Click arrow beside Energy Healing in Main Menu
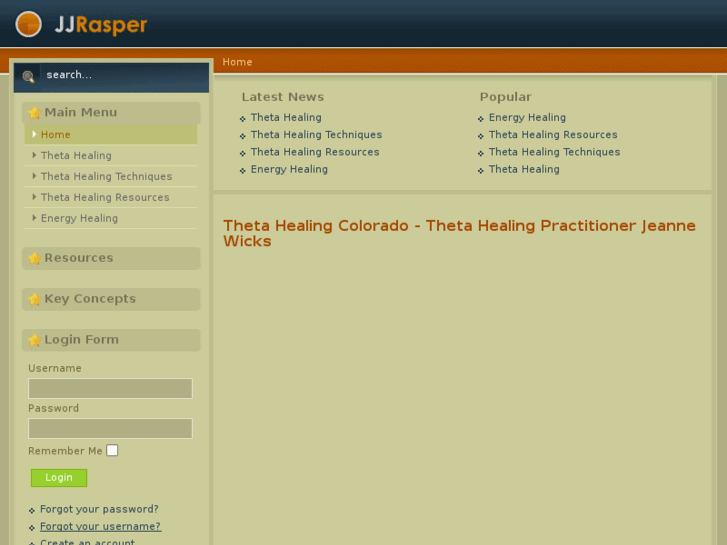Screen dimensions: 727x545 pyautogui.click(x=34, y=218)
